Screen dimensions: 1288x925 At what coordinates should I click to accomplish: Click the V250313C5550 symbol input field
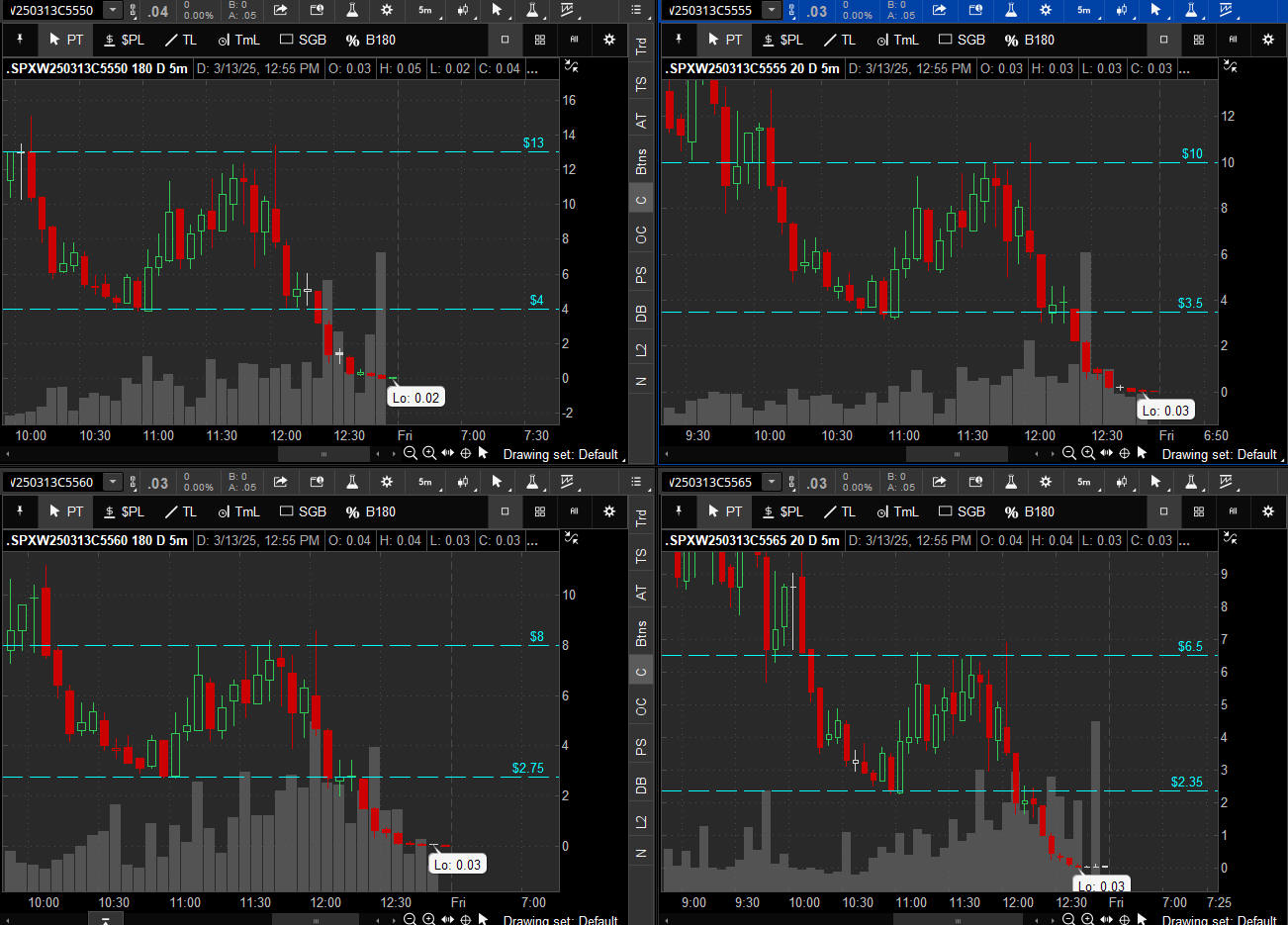point(54,10)
